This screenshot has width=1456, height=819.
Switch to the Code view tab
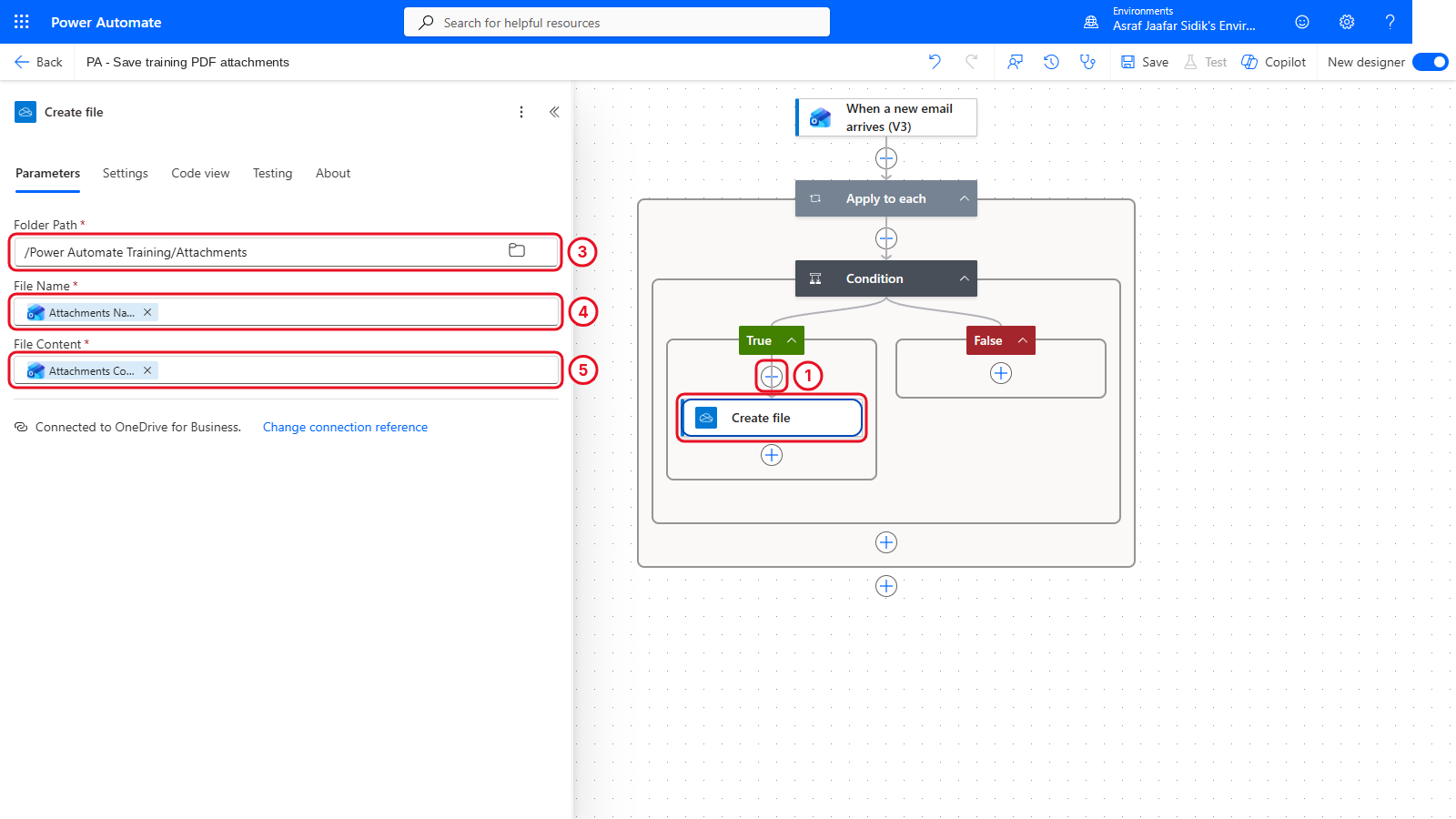tap(200, 173)
